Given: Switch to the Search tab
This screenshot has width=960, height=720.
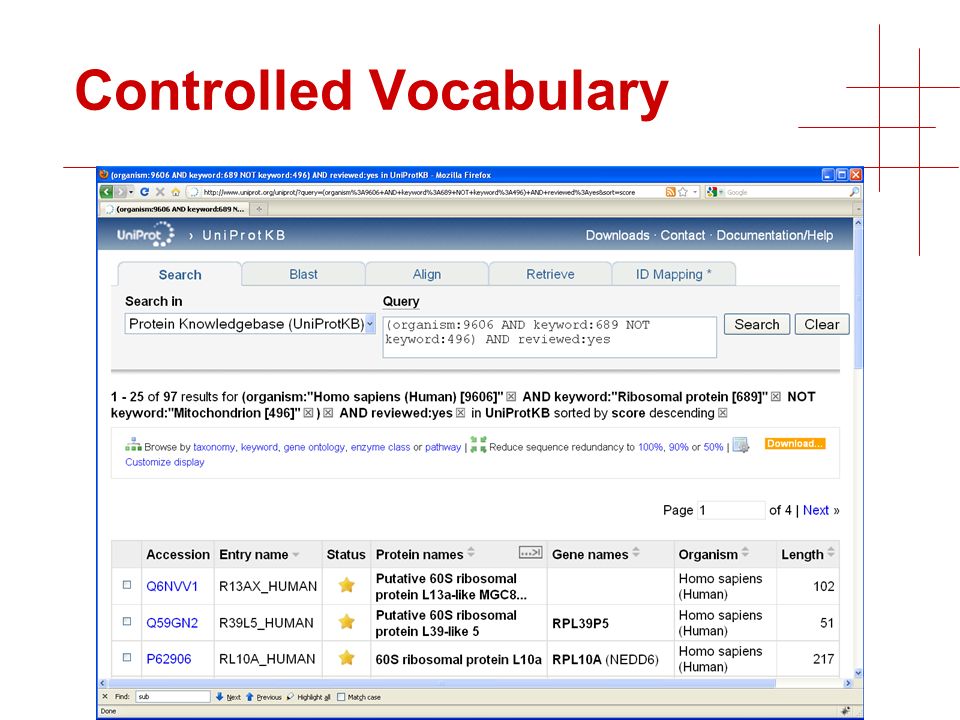Looking at the screenshot, I should 180,275.
